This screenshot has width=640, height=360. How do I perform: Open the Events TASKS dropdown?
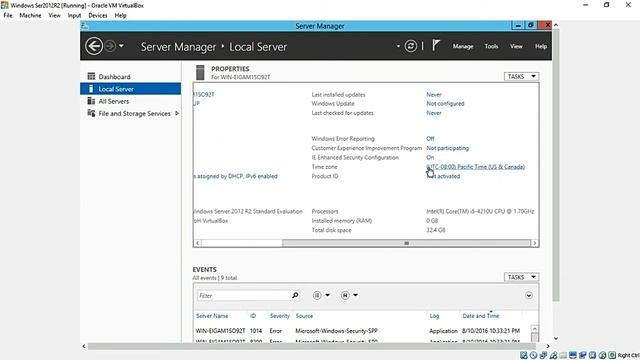(x=521, y=277)
